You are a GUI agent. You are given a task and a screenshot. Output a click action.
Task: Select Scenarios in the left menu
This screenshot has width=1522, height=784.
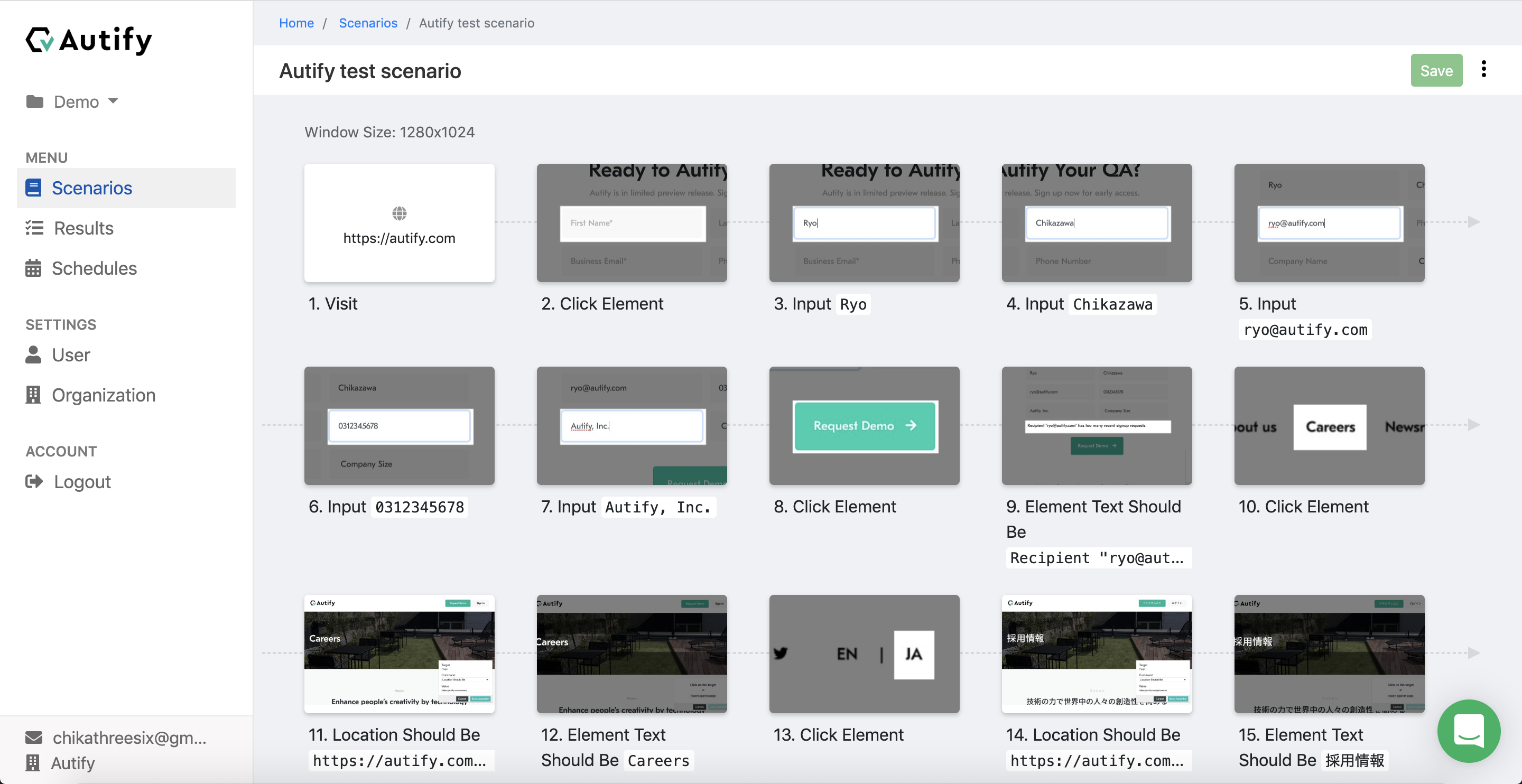click(91, 188)
